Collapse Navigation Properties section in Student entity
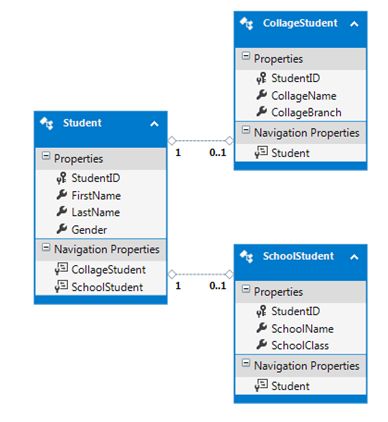This screenshot has width=388, height=422. (x=46, y=247)
